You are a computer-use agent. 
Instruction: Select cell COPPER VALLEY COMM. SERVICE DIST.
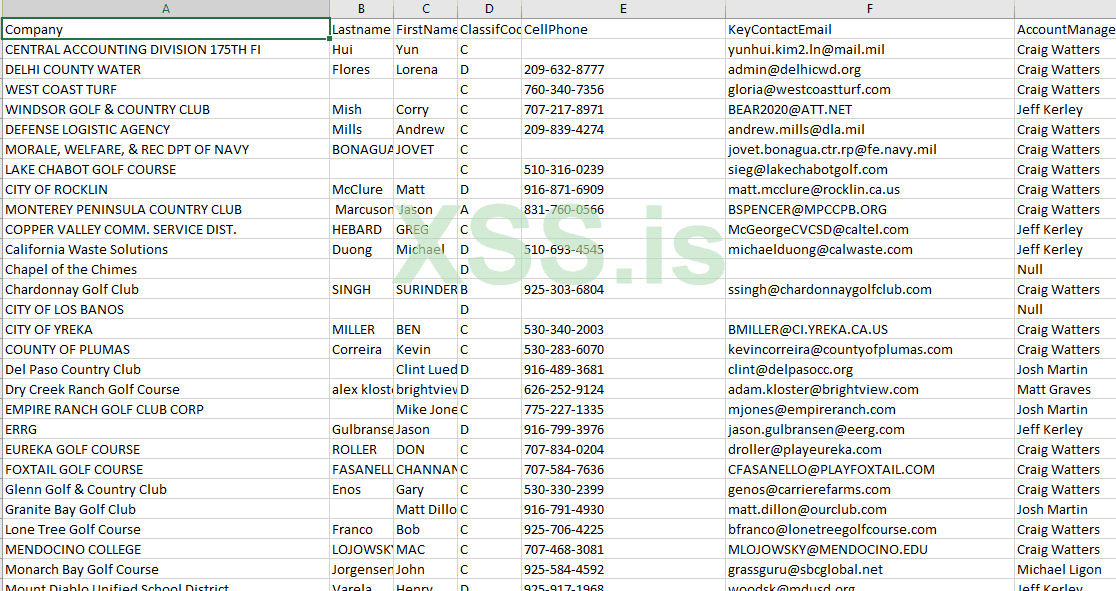tap(166, 229)
